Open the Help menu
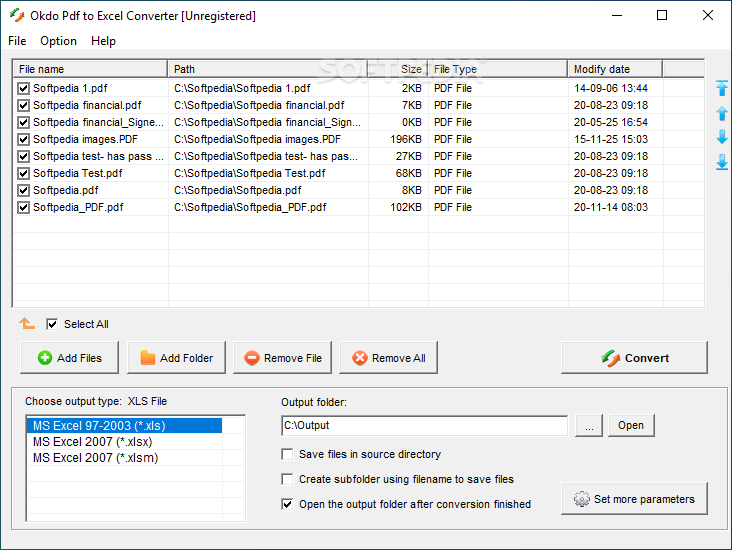The width and height of the screenshot is (732, 550). (x=103, y=41)
